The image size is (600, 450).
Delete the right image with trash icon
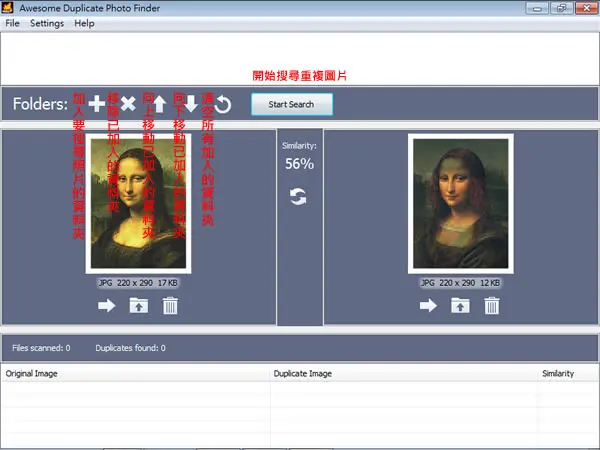492,305
